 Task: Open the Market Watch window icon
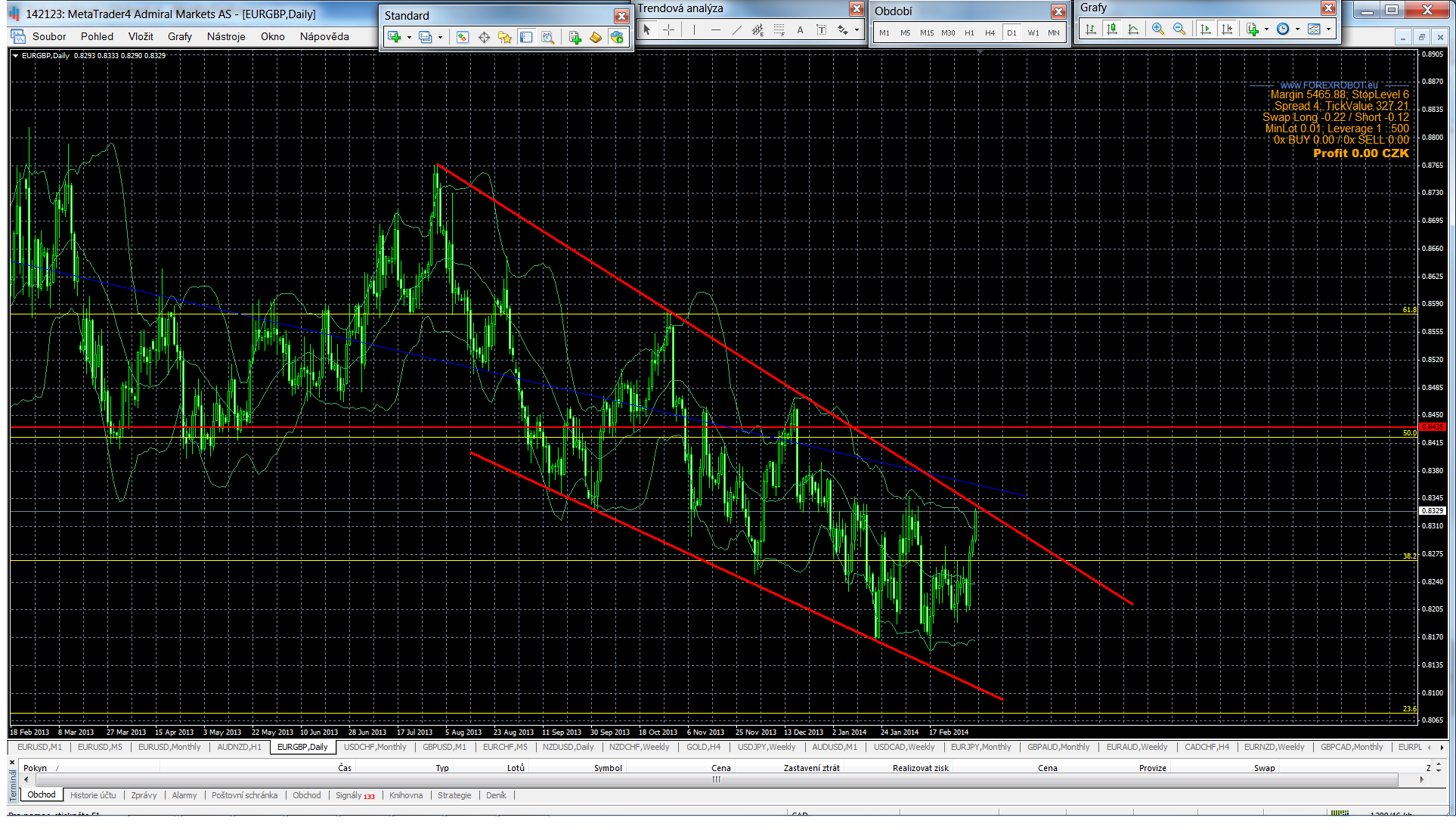click(463, 37)
